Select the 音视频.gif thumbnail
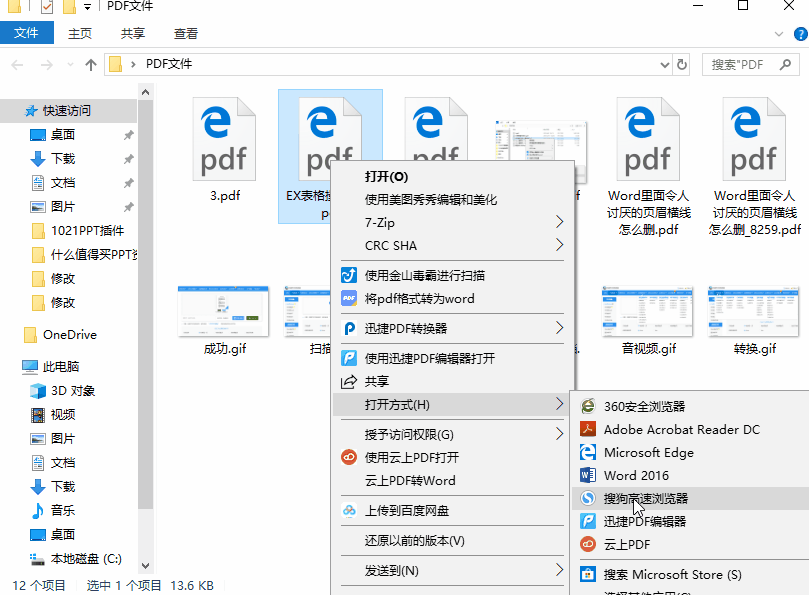Image resolution: width=809 pixels, height=595 pixels. tap(648, 311)
